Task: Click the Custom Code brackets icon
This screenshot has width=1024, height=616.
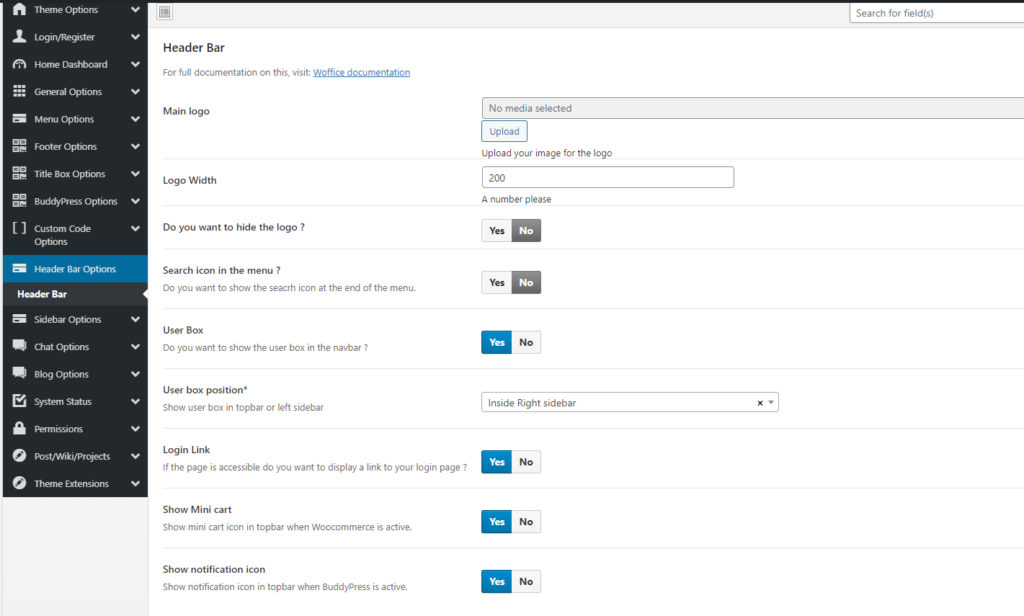Action: (x=19, y=229)
